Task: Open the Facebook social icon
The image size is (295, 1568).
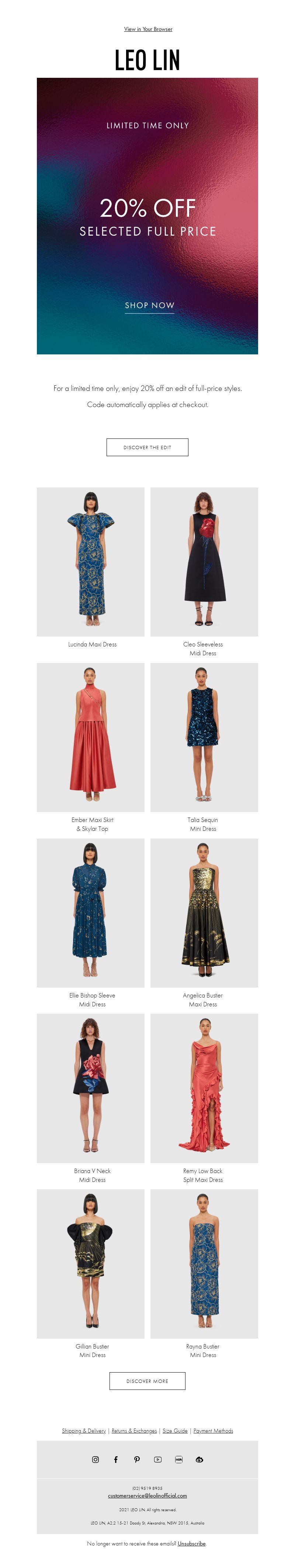Action: 116,1459
